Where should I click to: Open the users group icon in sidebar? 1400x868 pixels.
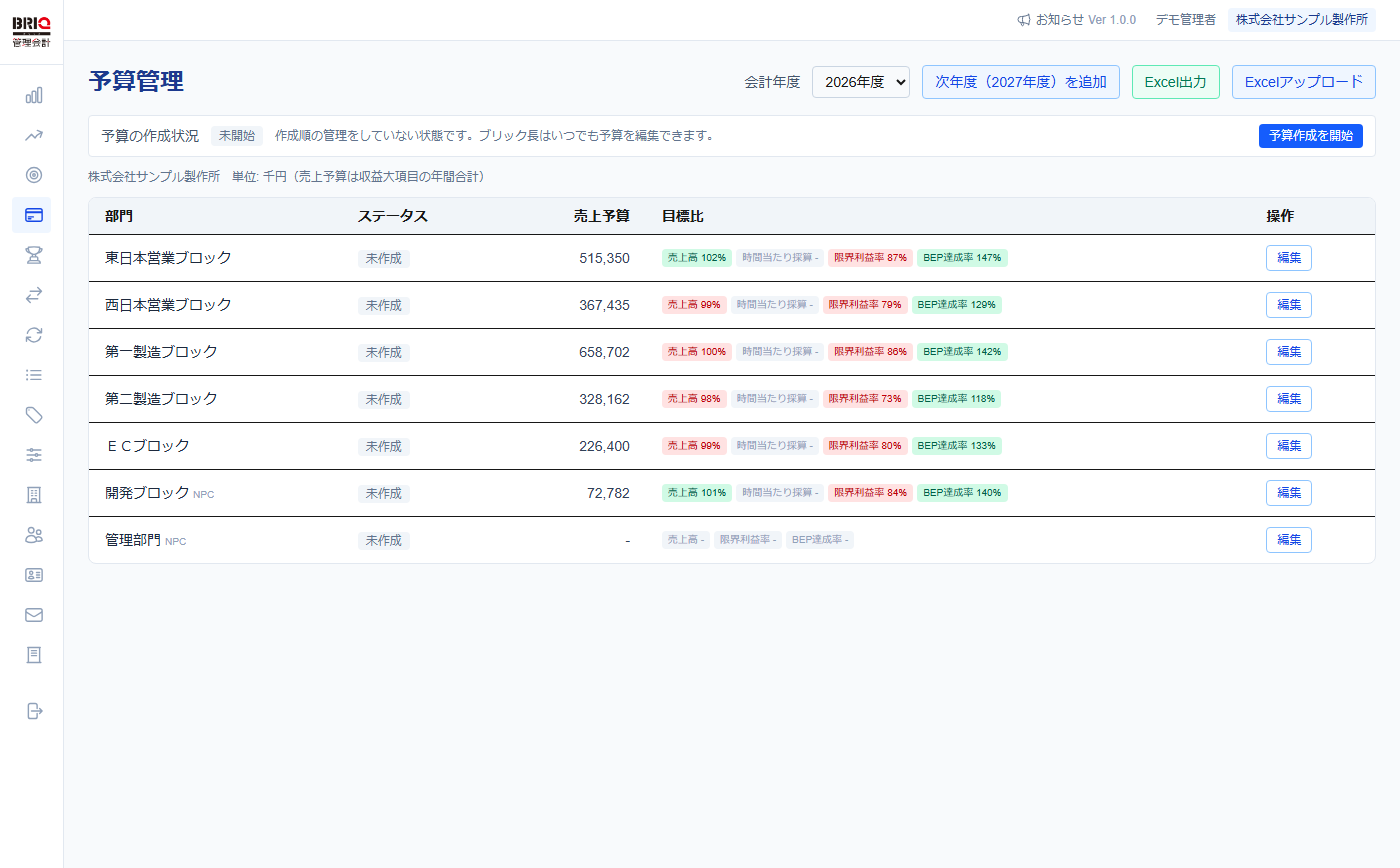click(34, 535)
